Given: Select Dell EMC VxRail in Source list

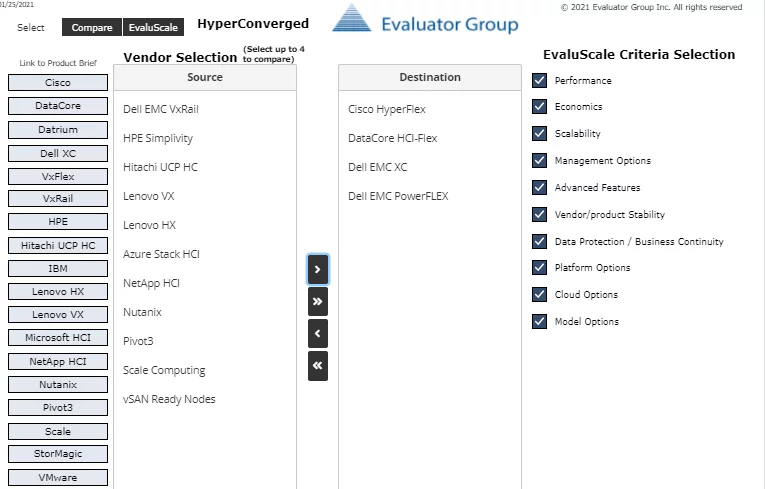Looking at the screenshot, I should (x=161, y=109).
